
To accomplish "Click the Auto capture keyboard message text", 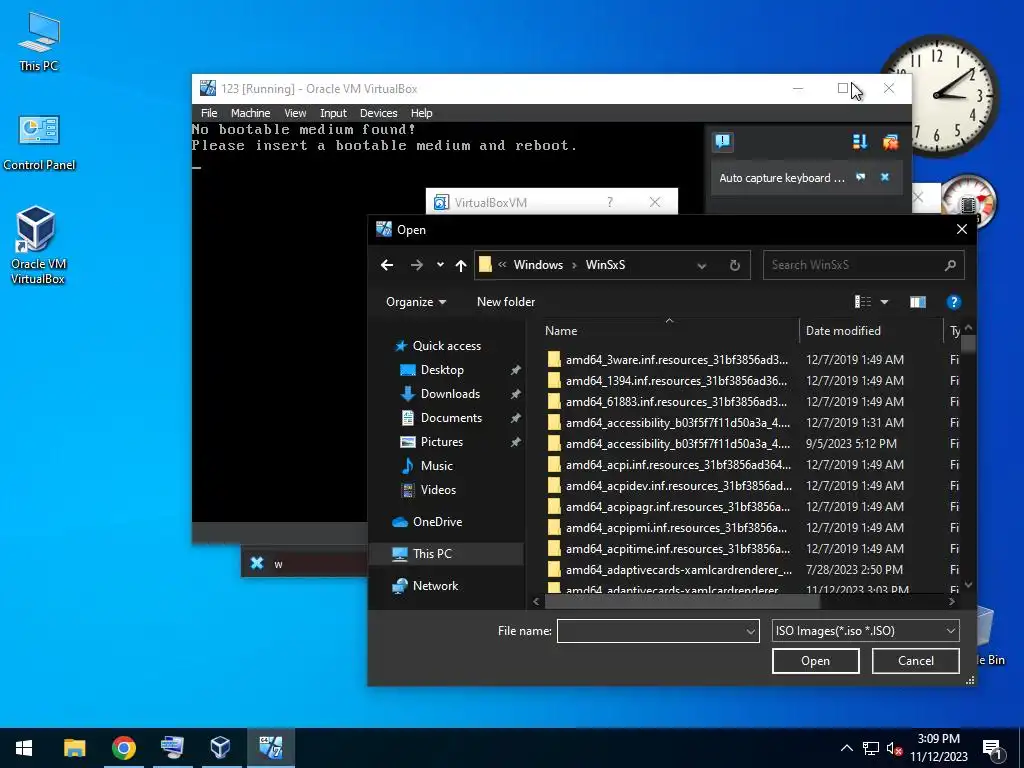I will pos(782,178).
